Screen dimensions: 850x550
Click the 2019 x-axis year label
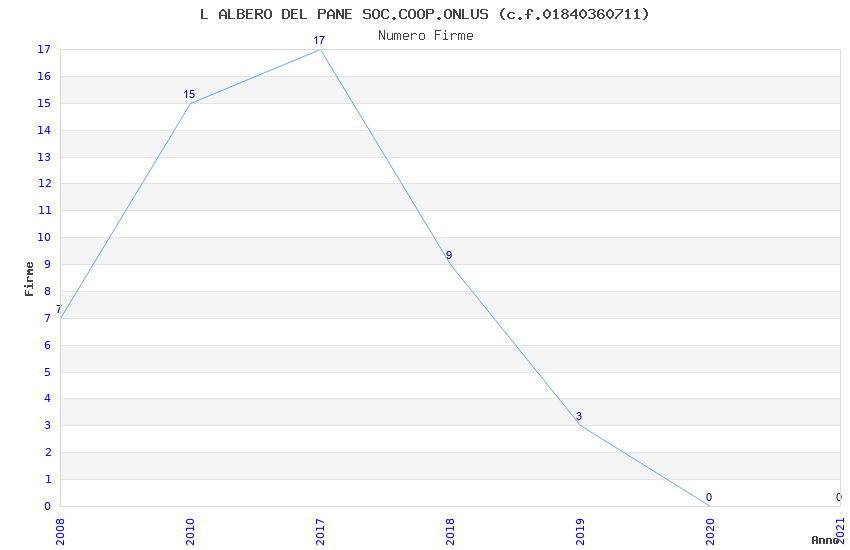click(x=580, y=532)
